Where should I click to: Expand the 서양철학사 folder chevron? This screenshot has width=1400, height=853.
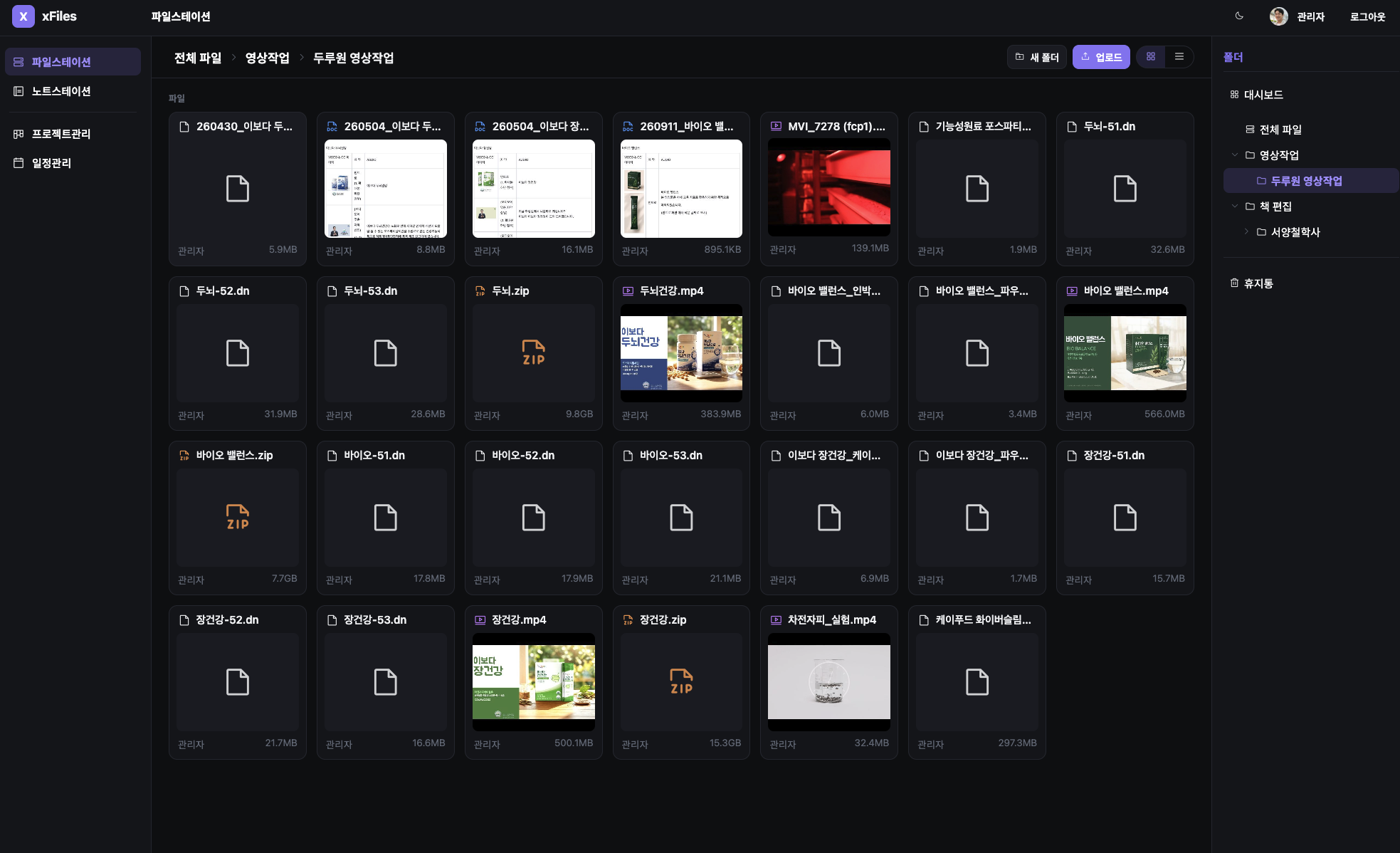[1246, 231]
